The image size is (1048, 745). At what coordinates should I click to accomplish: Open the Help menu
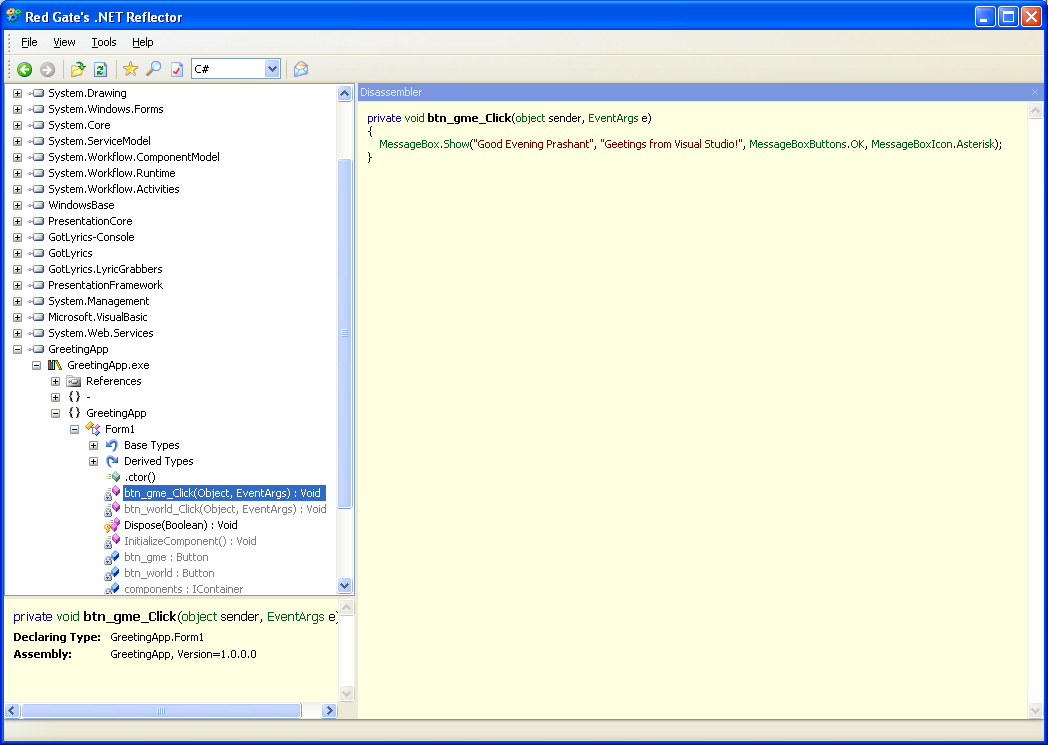[142, 42]
